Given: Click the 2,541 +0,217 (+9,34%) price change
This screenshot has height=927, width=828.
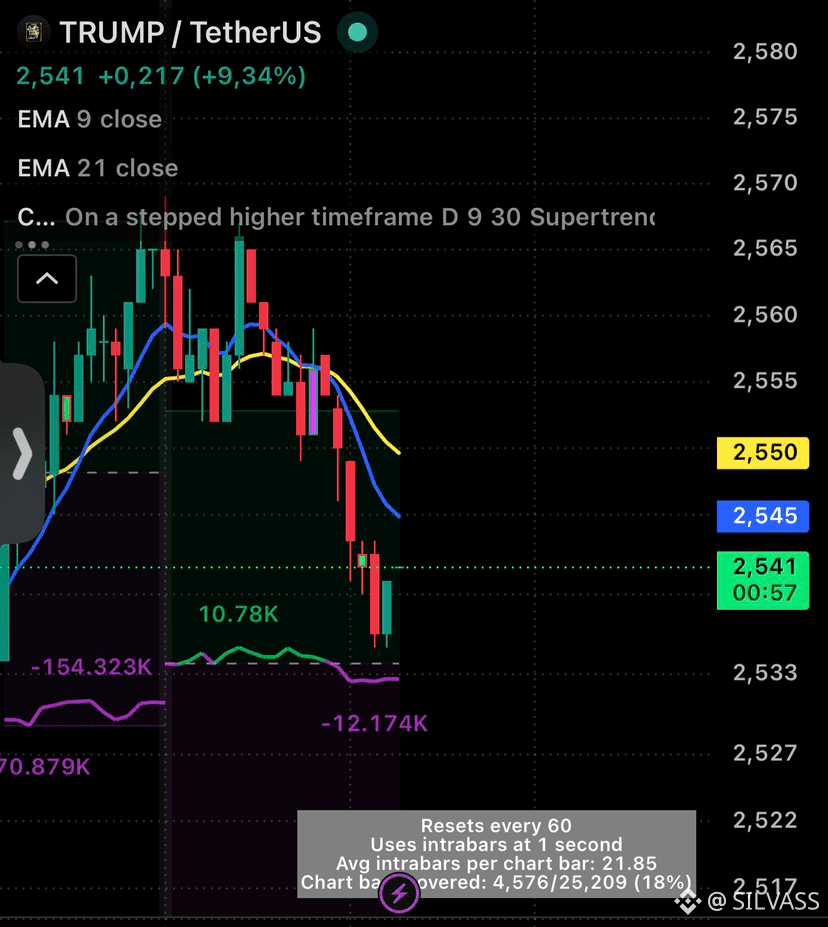Looking at the screenshot, I should coord(161,76).
